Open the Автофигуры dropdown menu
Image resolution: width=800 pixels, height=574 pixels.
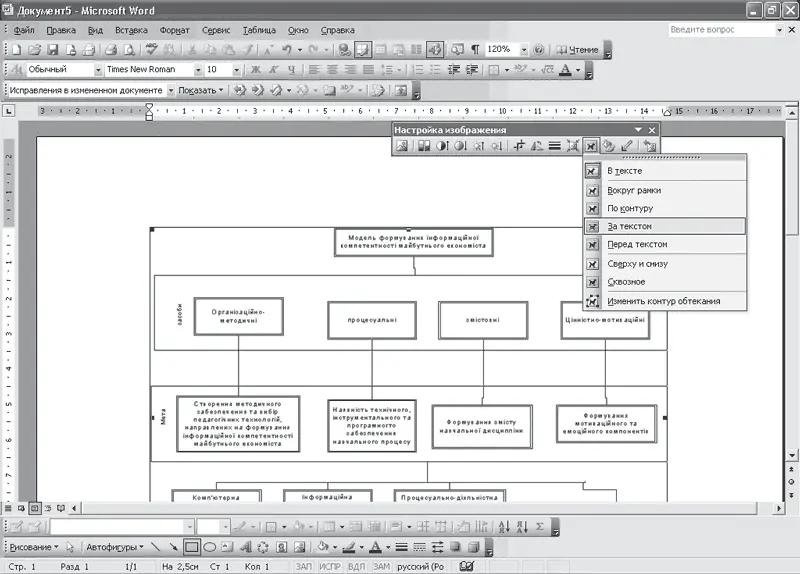(115, 547)
